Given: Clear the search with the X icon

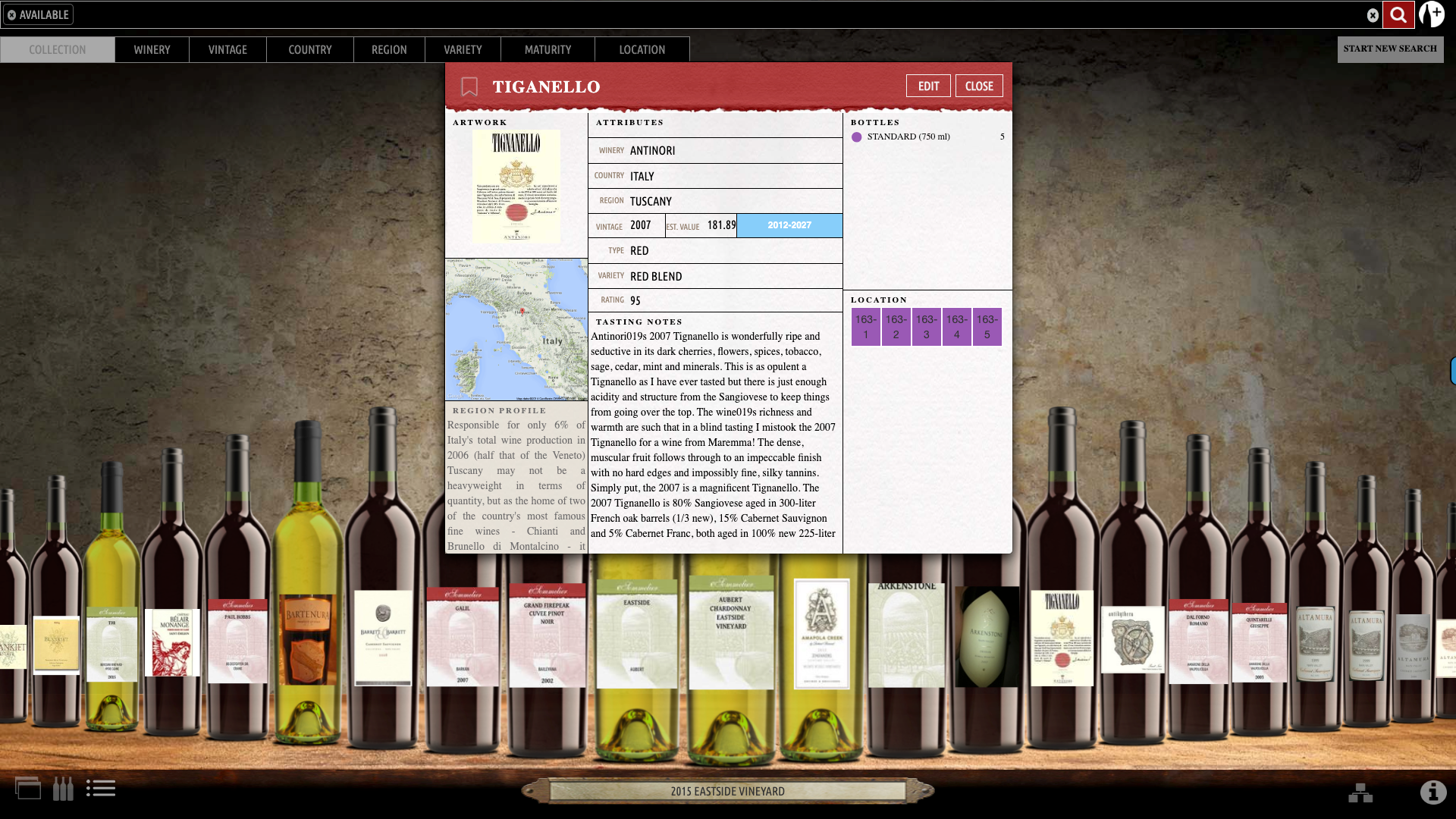Looking at the screenshot, I should point(1373,15).
